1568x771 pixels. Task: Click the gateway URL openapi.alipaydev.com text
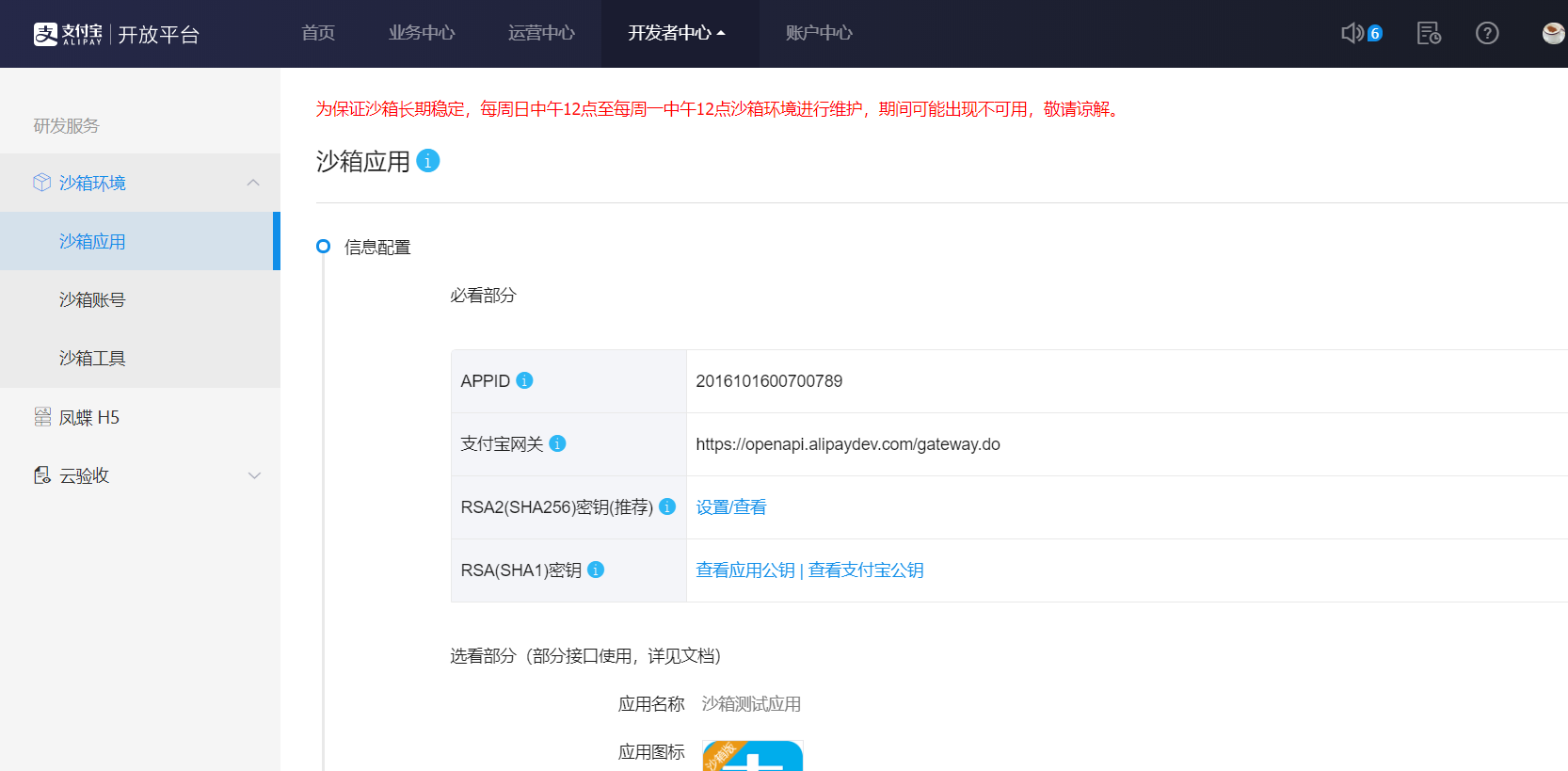[x=848, y=443]
